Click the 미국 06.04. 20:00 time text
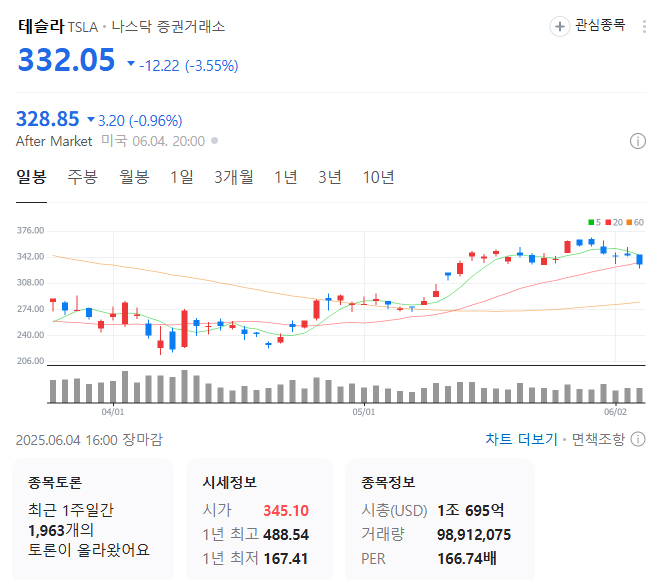This screenshot has height=580, width=654. click(153, 141)
